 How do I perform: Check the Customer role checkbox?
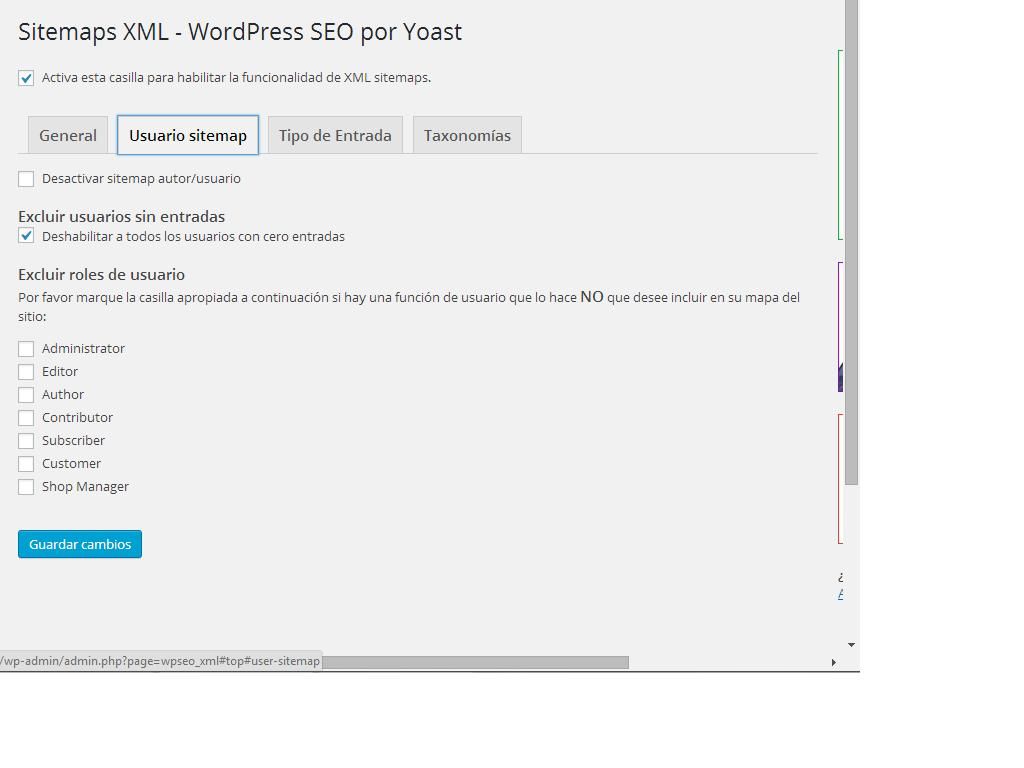(26, 464)
